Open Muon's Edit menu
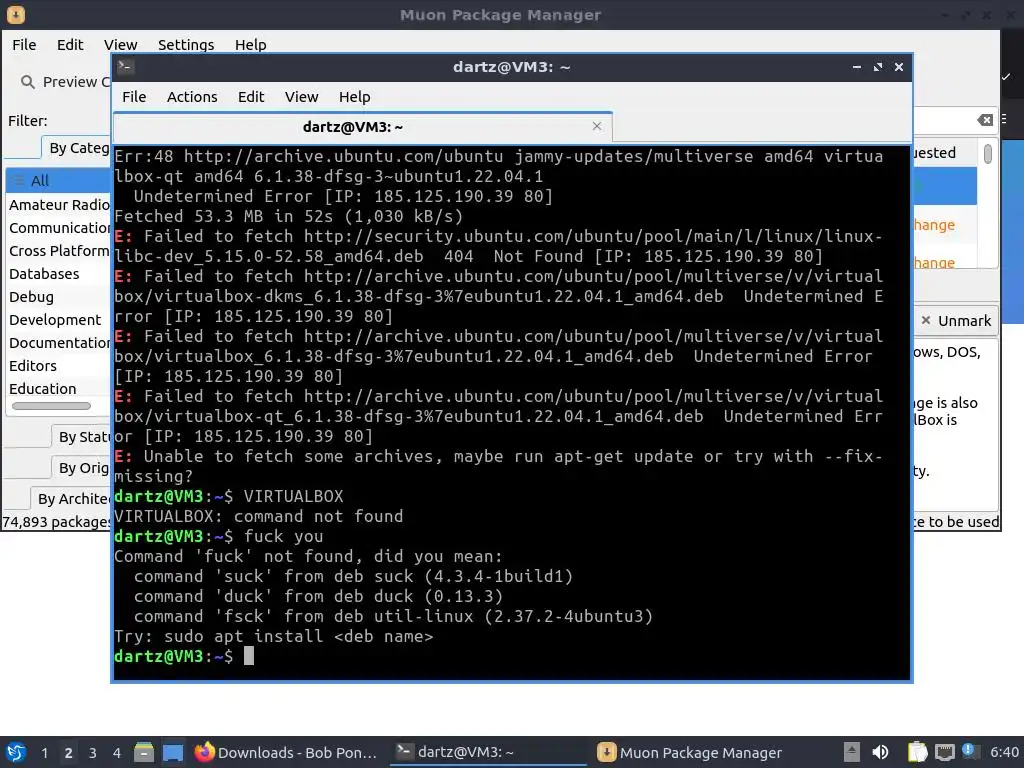 [x=70, y=44]
